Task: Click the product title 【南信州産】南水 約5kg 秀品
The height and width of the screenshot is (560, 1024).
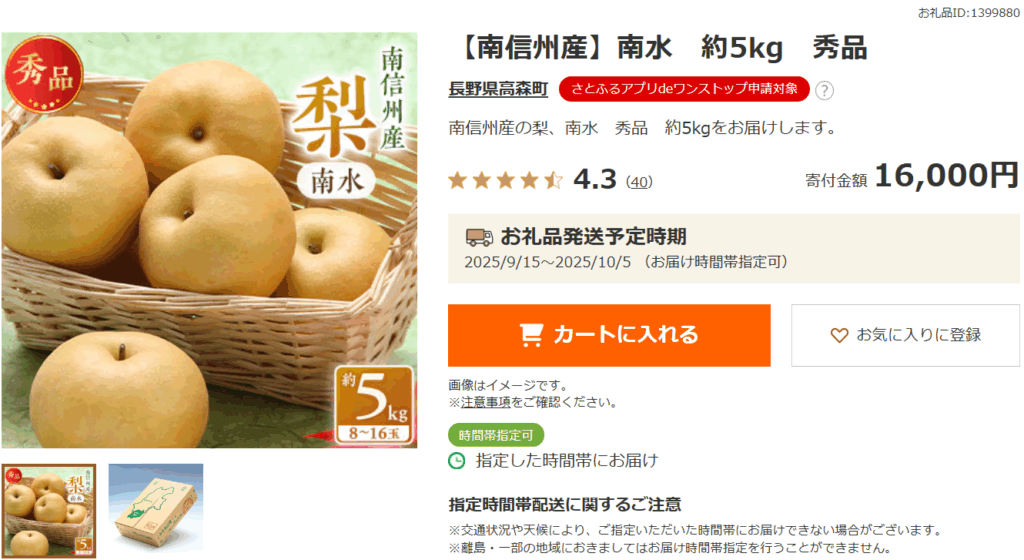Action: click(x=660, y=48)
